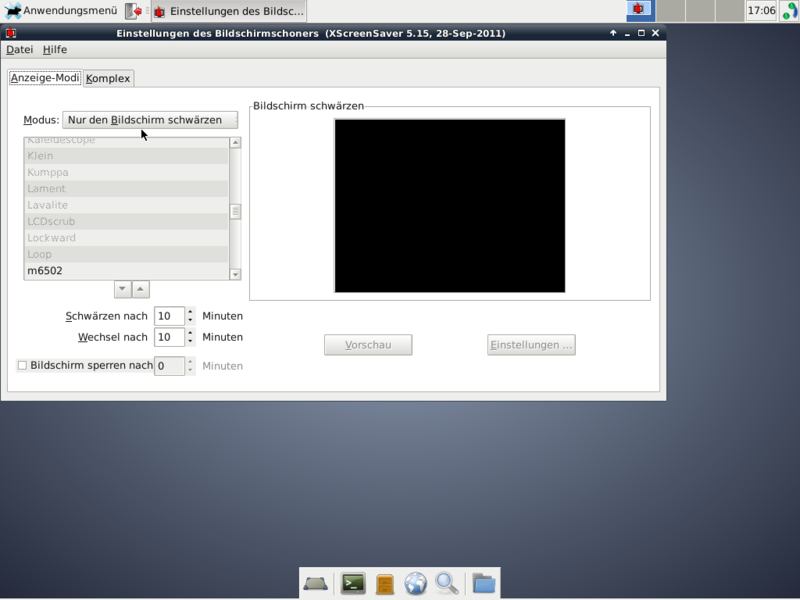Click the XScreenSaver icon in system tray
Viewport: 800px width, 600px height.
click(x=640, y=10)
